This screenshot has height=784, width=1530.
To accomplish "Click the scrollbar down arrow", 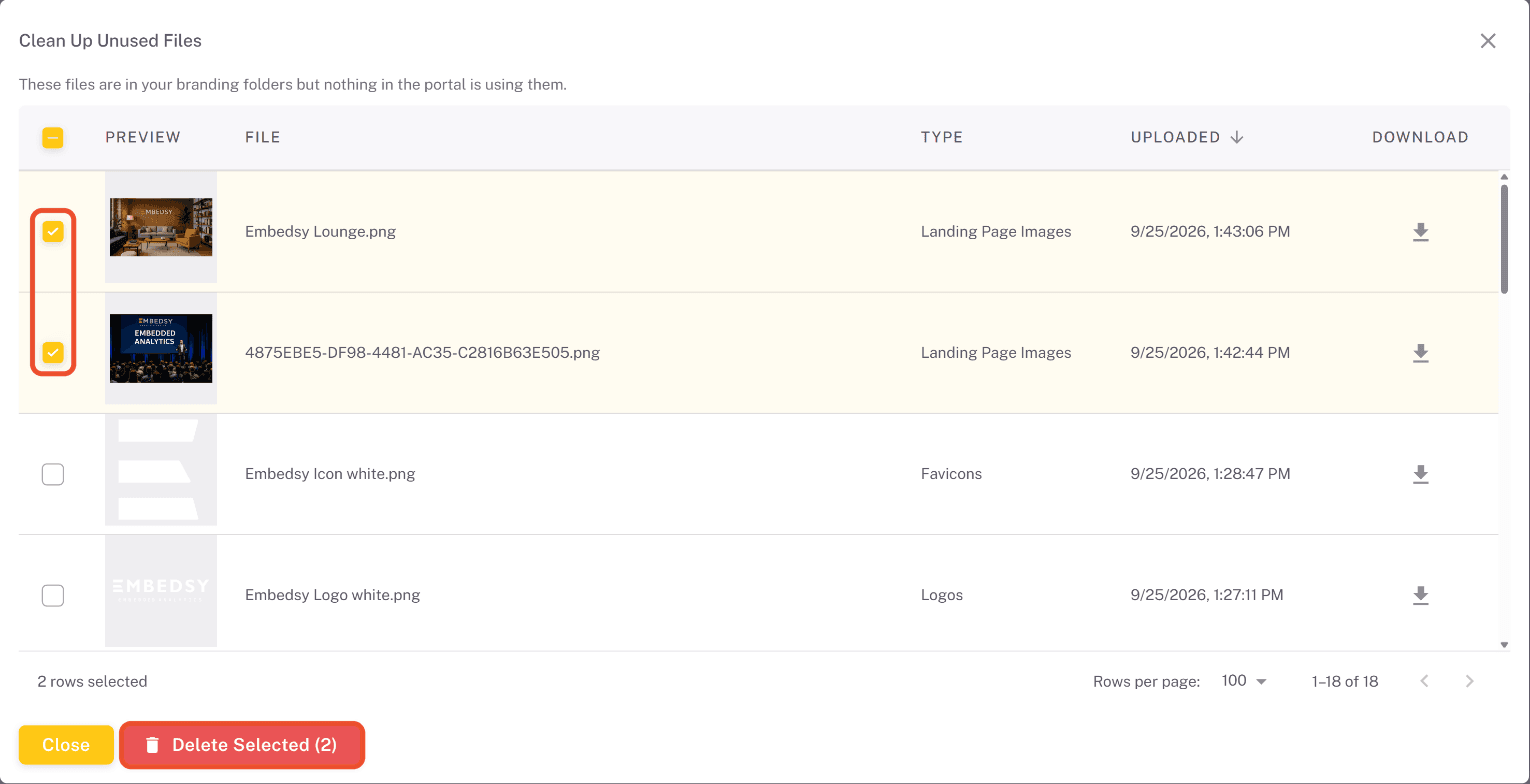I will (x=1504, y=645).
